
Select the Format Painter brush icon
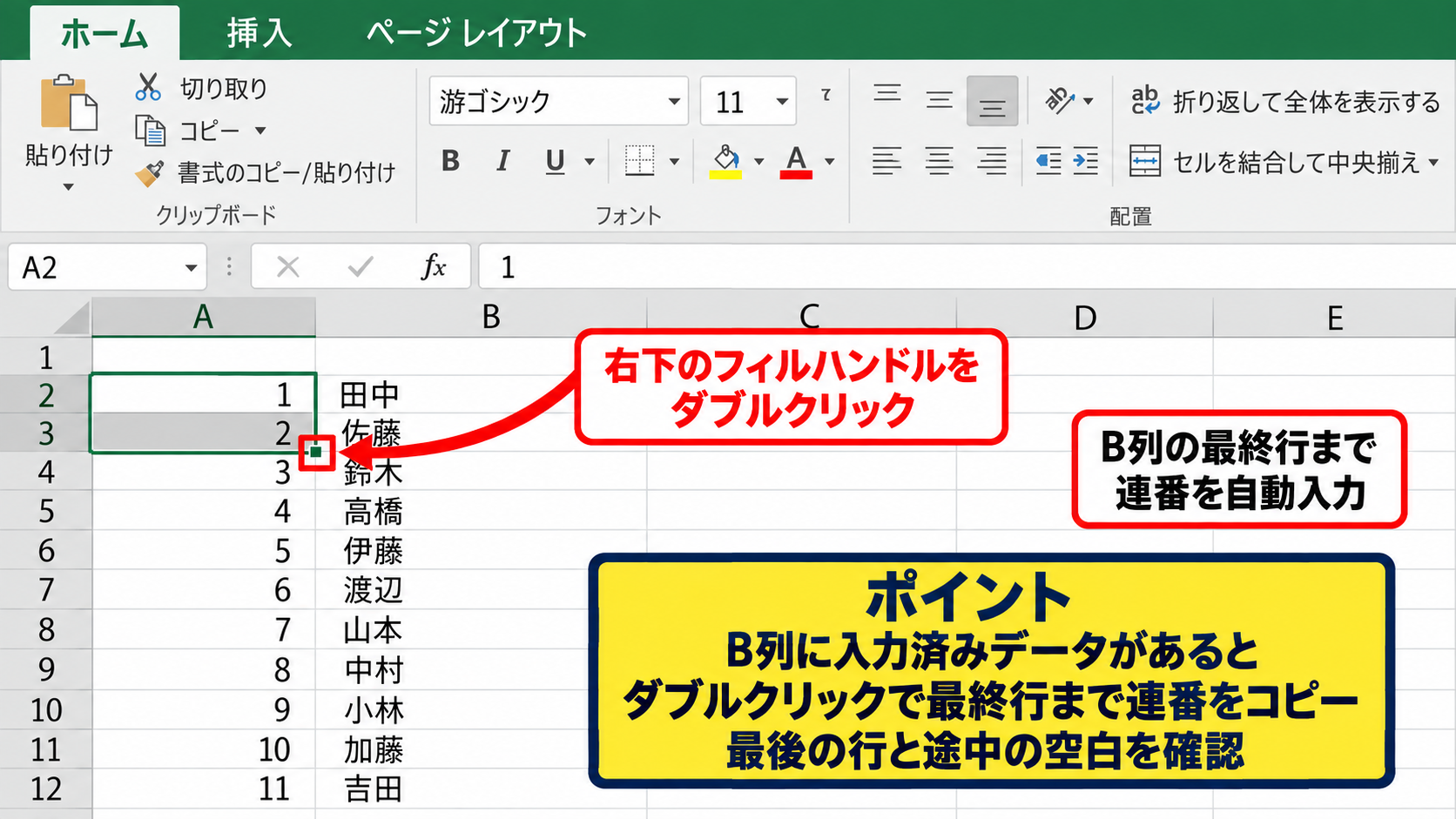pos(150,173)
